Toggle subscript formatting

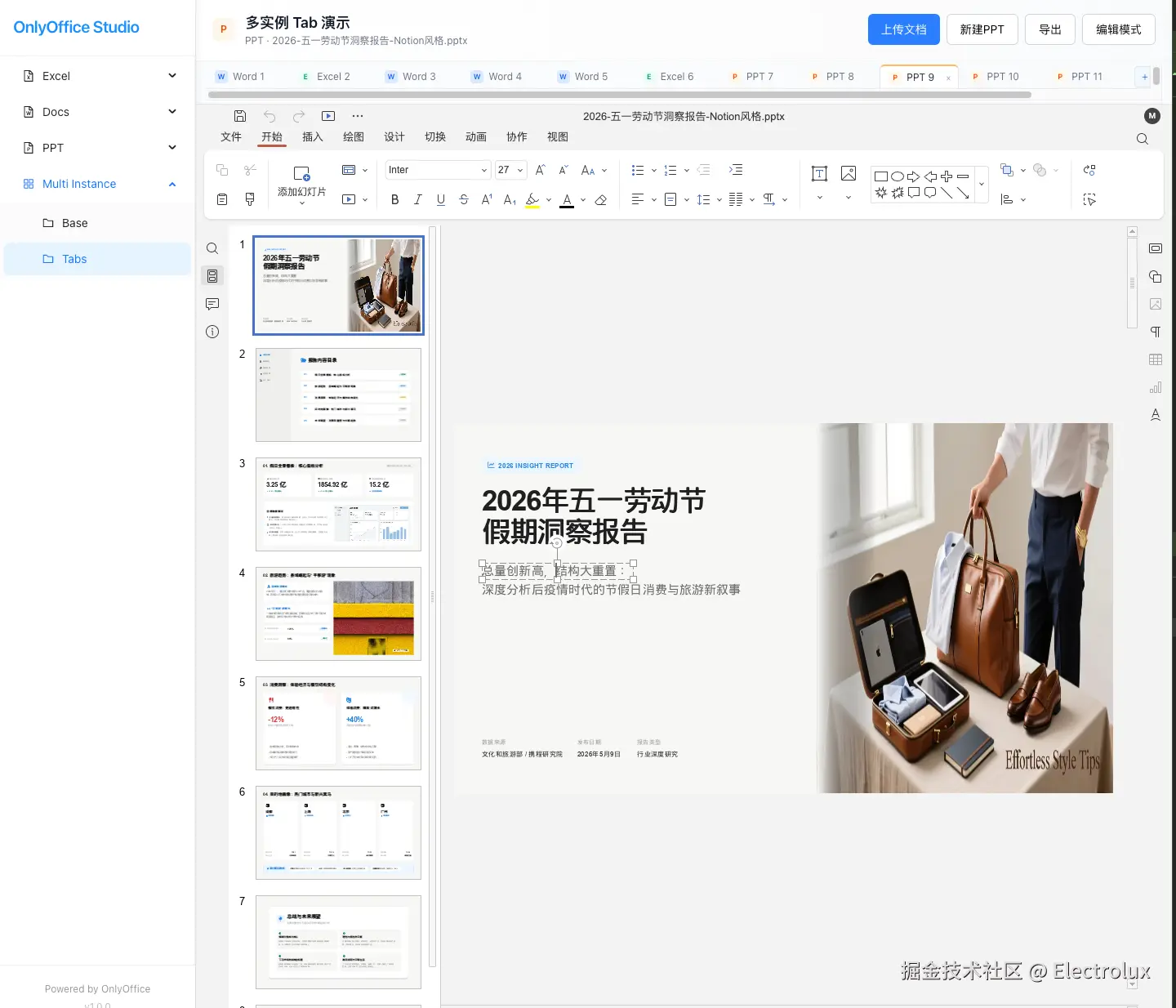[x=510, y=199]
